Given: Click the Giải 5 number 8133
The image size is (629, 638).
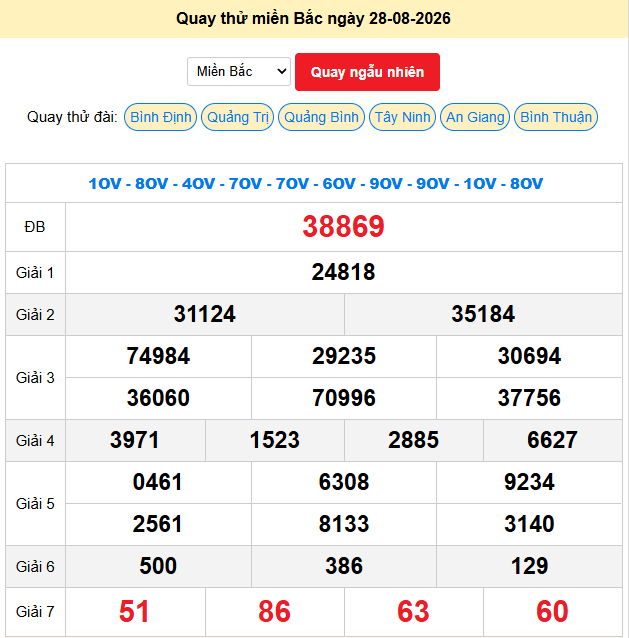Looking at the screenshot, I should click(x=344, y=524).
